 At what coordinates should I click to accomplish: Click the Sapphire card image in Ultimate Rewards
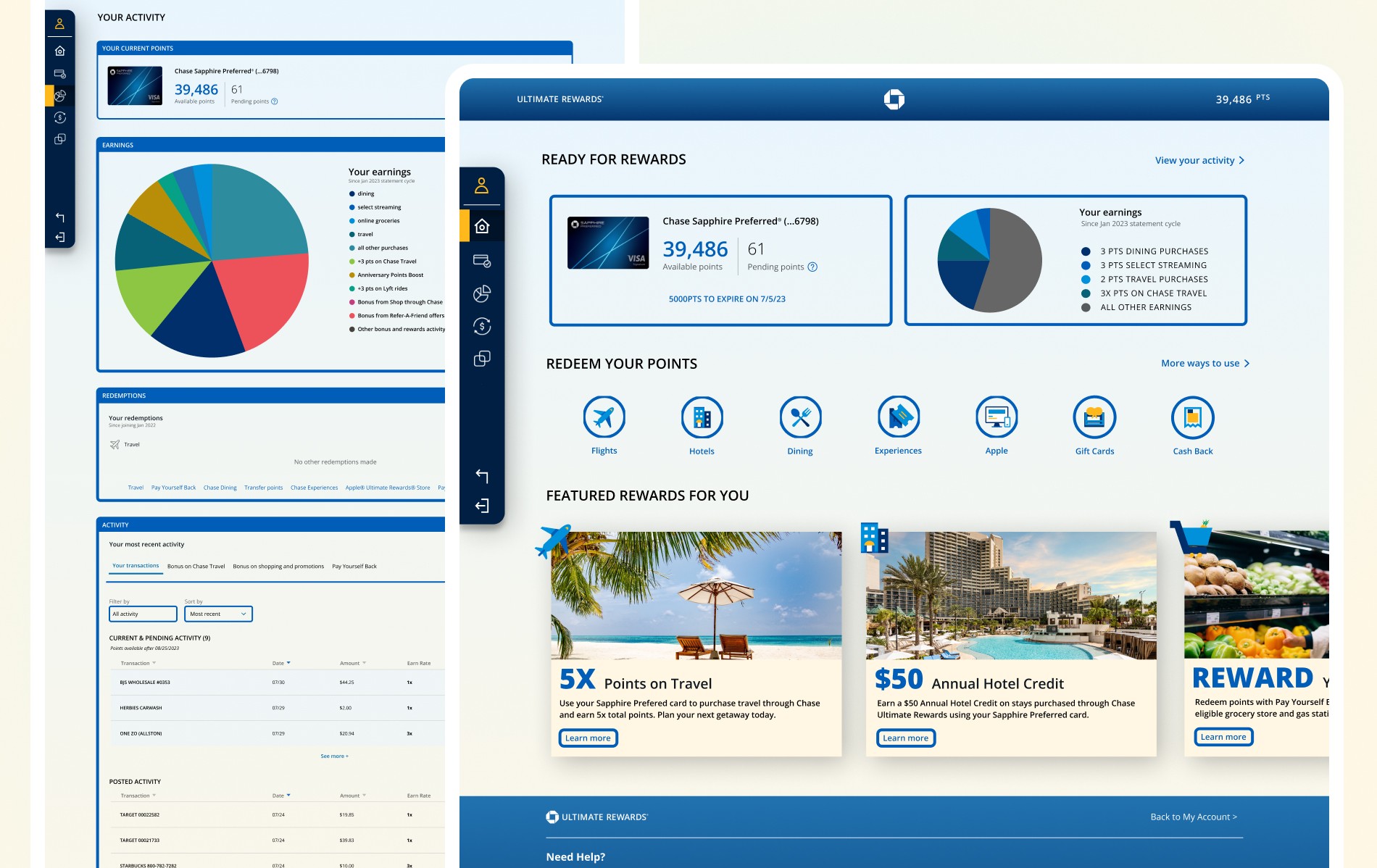(x=608, y=243)
